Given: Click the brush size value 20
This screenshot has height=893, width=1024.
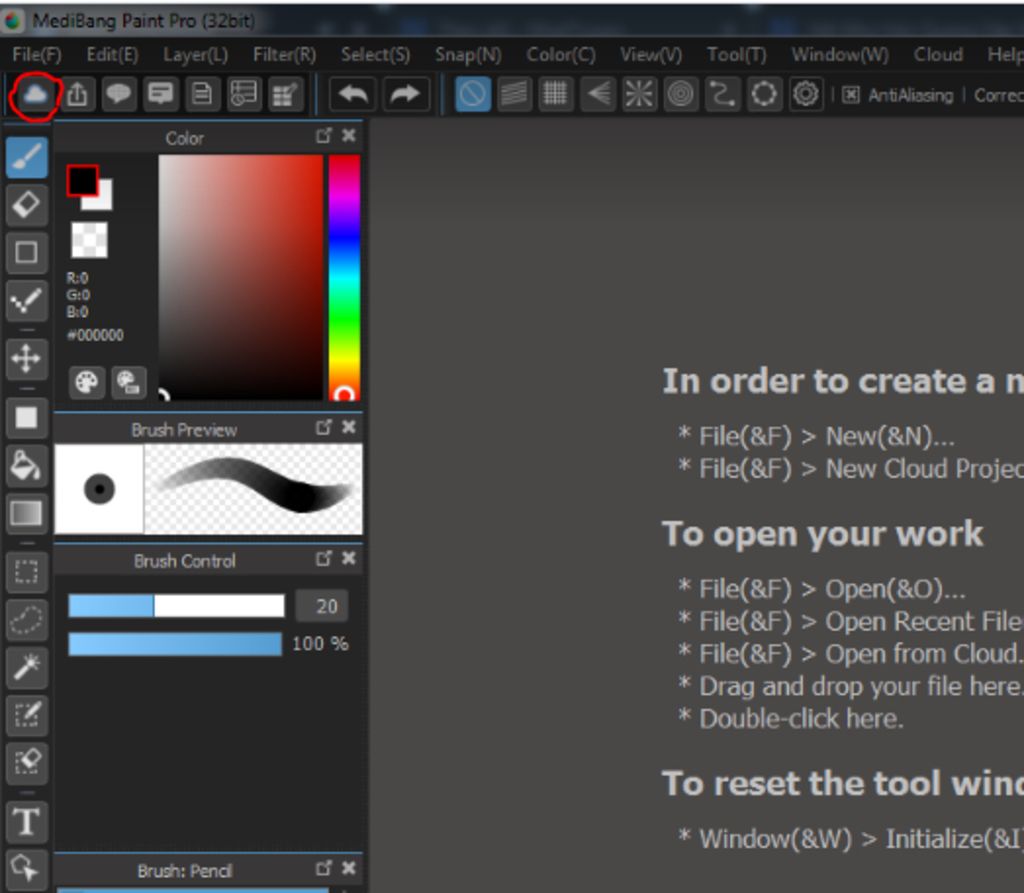Looking at the screenshot, I should [321, 606].
